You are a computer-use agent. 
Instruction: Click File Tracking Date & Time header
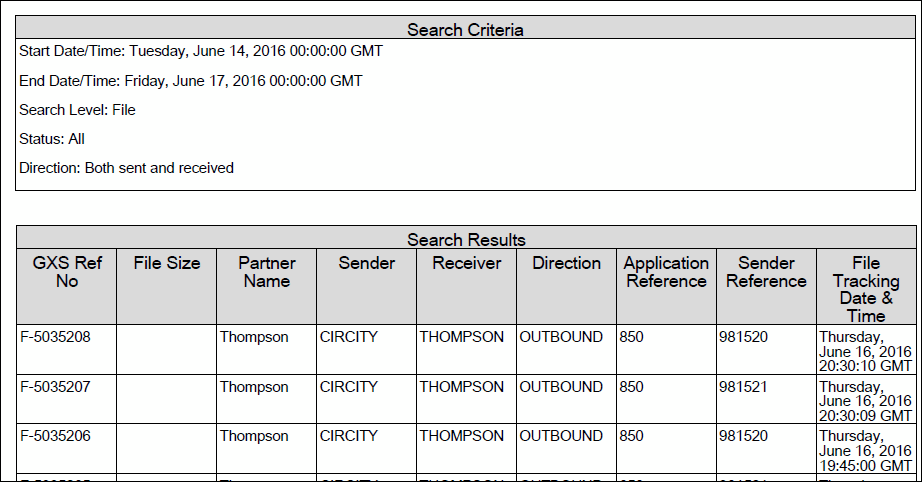point(866,289)
